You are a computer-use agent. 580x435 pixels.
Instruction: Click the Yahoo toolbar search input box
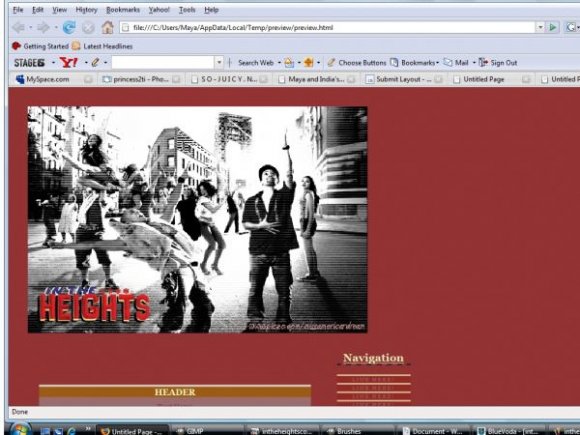(x=162, y=63)
